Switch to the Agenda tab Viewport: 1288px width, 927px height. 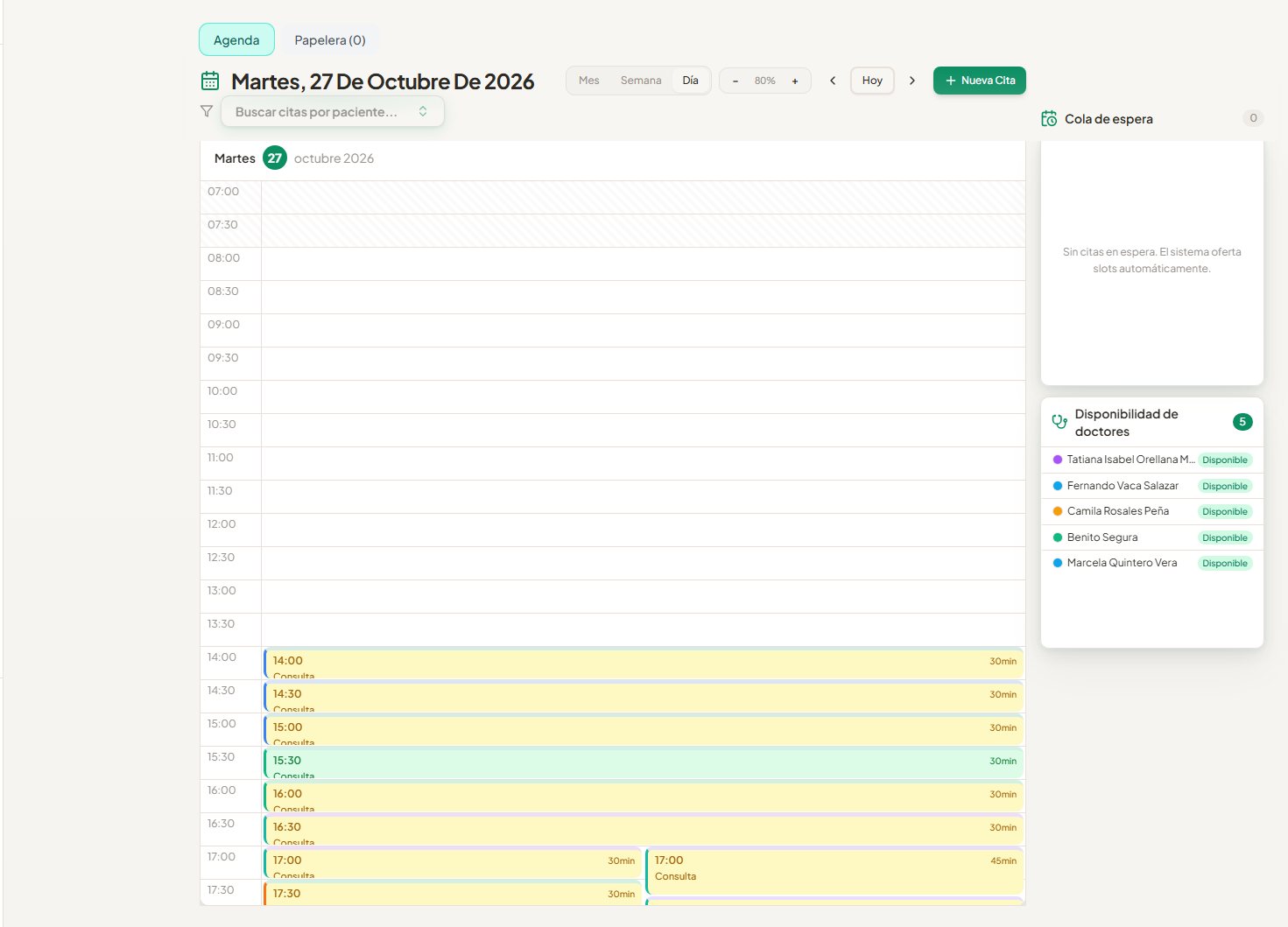(236, 39)
